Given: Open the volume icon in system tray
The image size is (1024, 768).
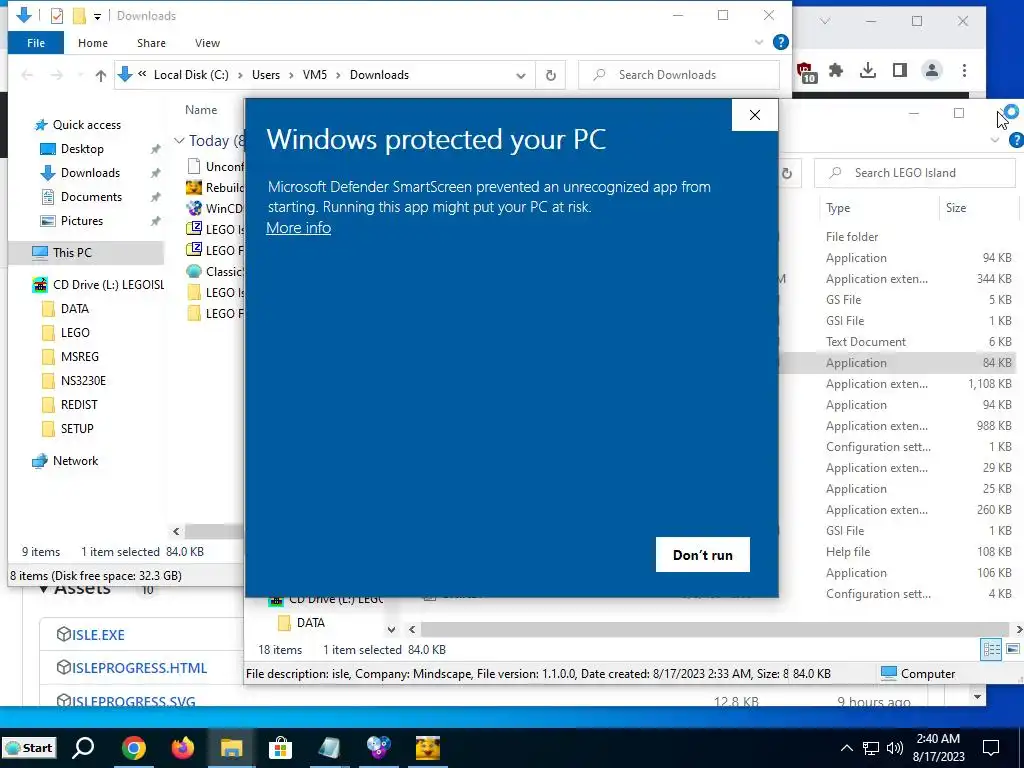Looking at the screenshot, I should point(895,748).
